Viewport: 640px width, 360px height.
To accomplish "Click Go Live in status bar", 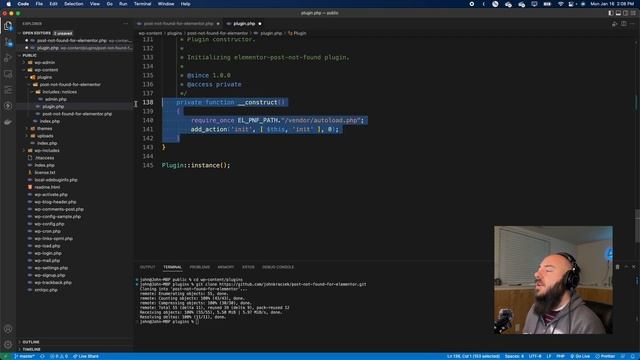I will coord(580,356).
